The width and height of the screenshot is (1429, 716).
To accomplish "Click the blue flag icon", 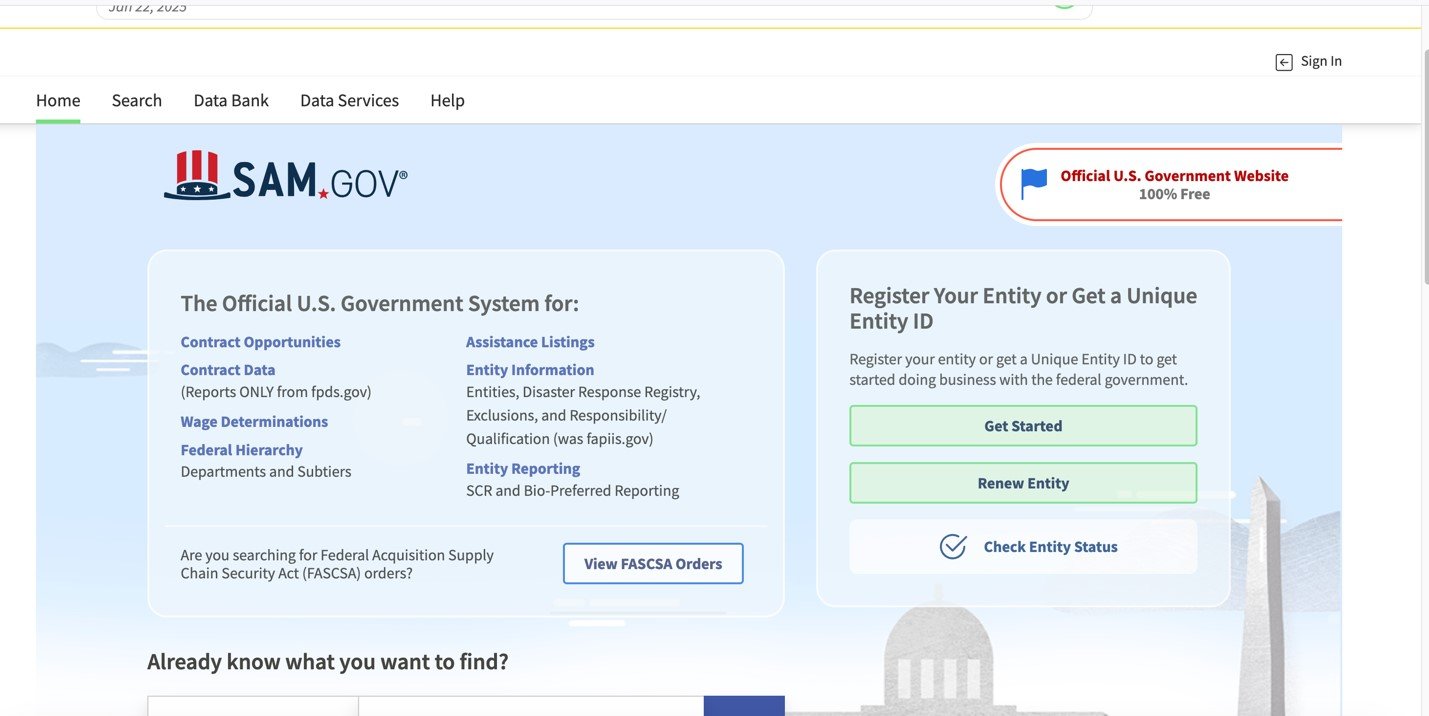I will point(1034,184).
